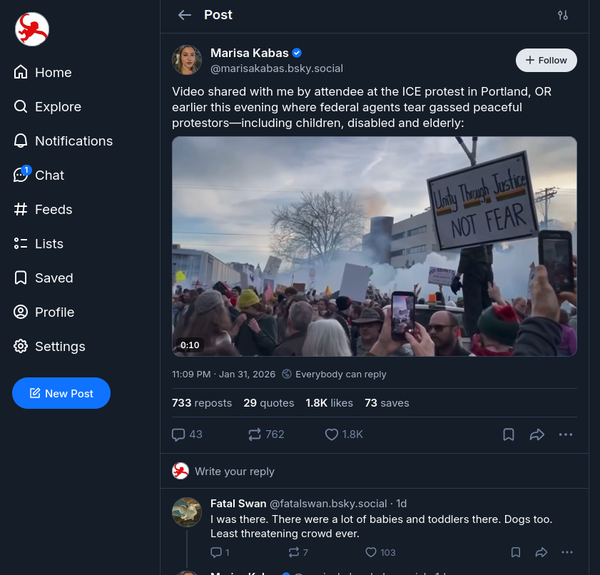View the 733 reposts list

pos(201,403)
